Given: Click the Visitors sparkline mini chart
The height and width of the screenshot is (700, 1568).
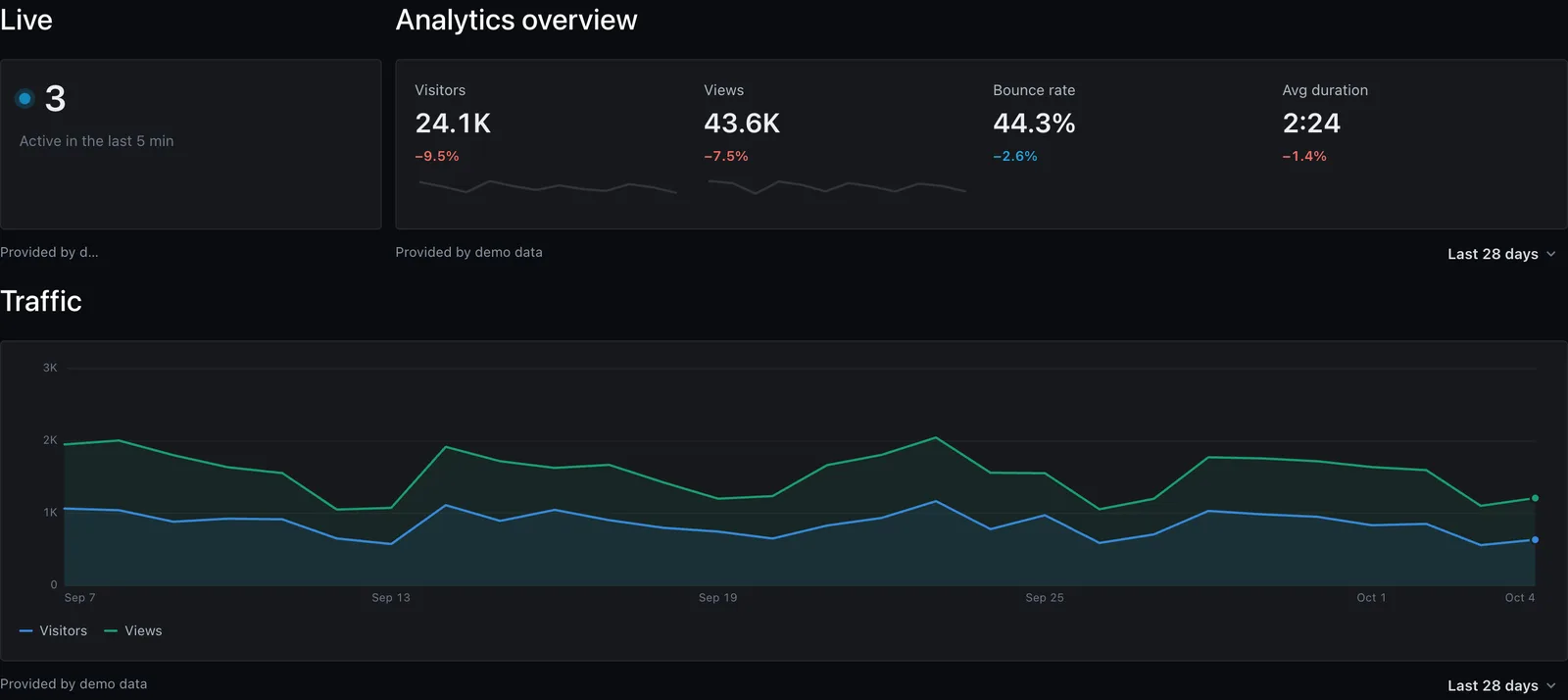Looking at the screenshot, I should pos(547,186).
